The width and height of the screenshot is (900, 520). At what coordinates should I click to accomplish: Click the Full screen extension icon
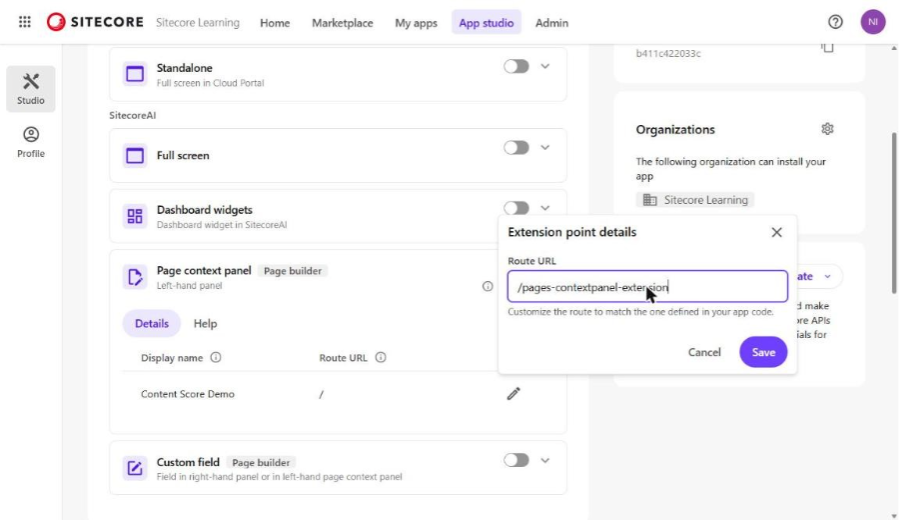pyautogui.click(x=135, y=156)
